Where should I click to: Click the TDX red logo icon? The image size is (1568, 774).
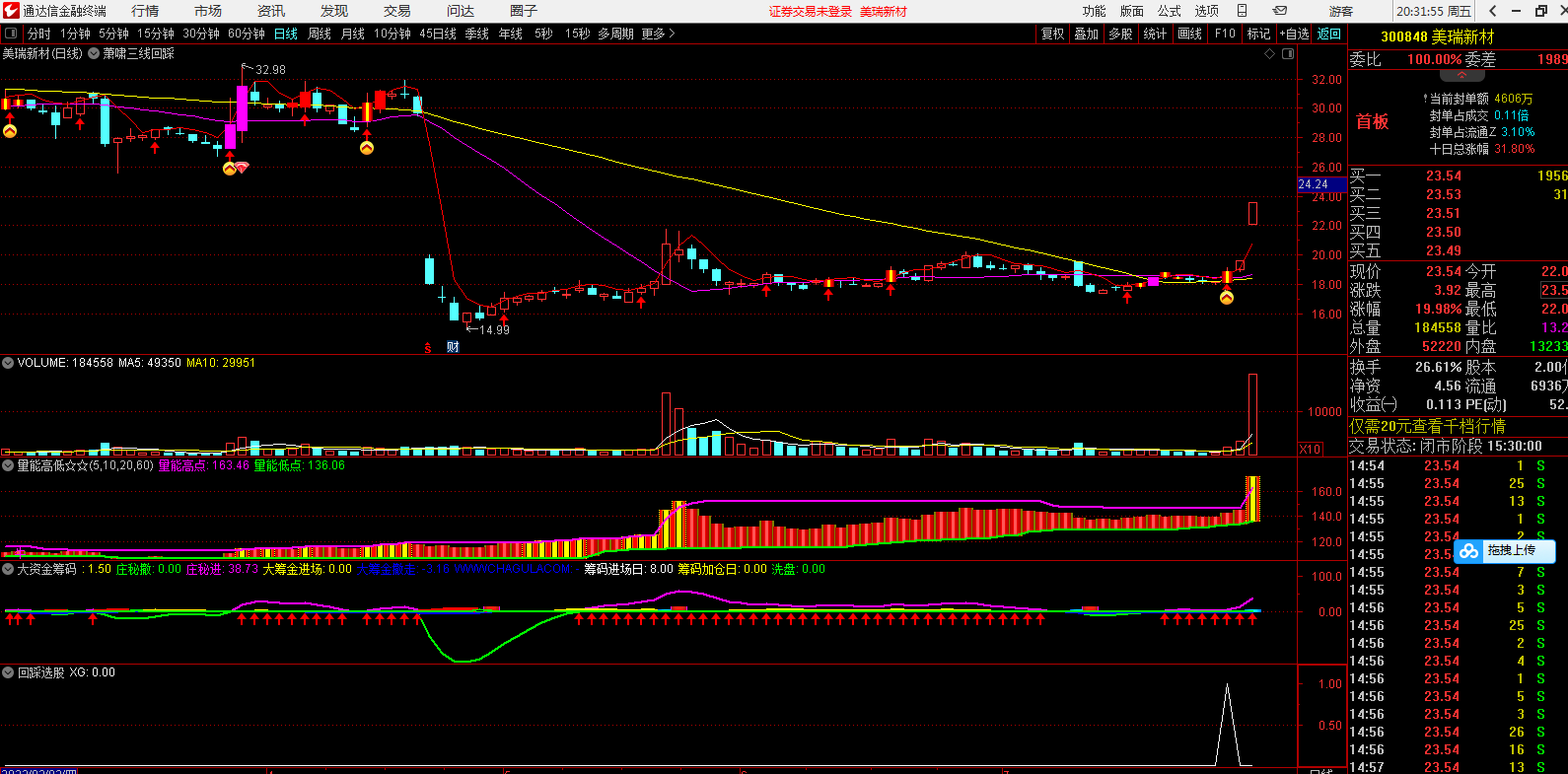point(11,11)
